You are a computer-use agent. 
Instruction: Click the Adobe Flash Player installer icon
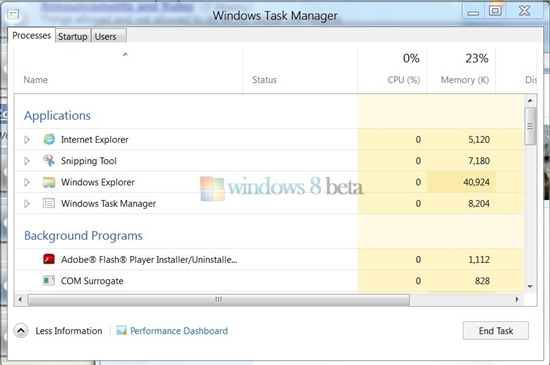[49, 259]
